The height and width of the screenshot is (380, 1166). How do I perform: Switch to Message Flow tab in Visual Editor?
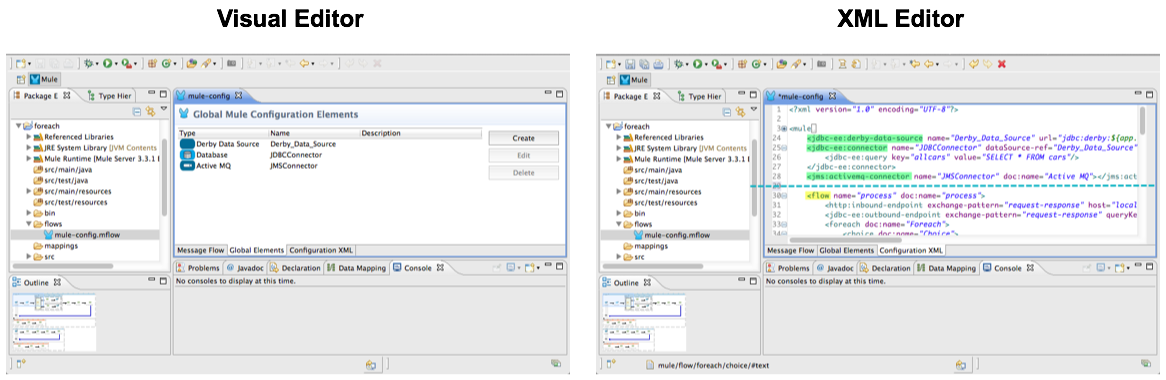click(x=200, y=250)
